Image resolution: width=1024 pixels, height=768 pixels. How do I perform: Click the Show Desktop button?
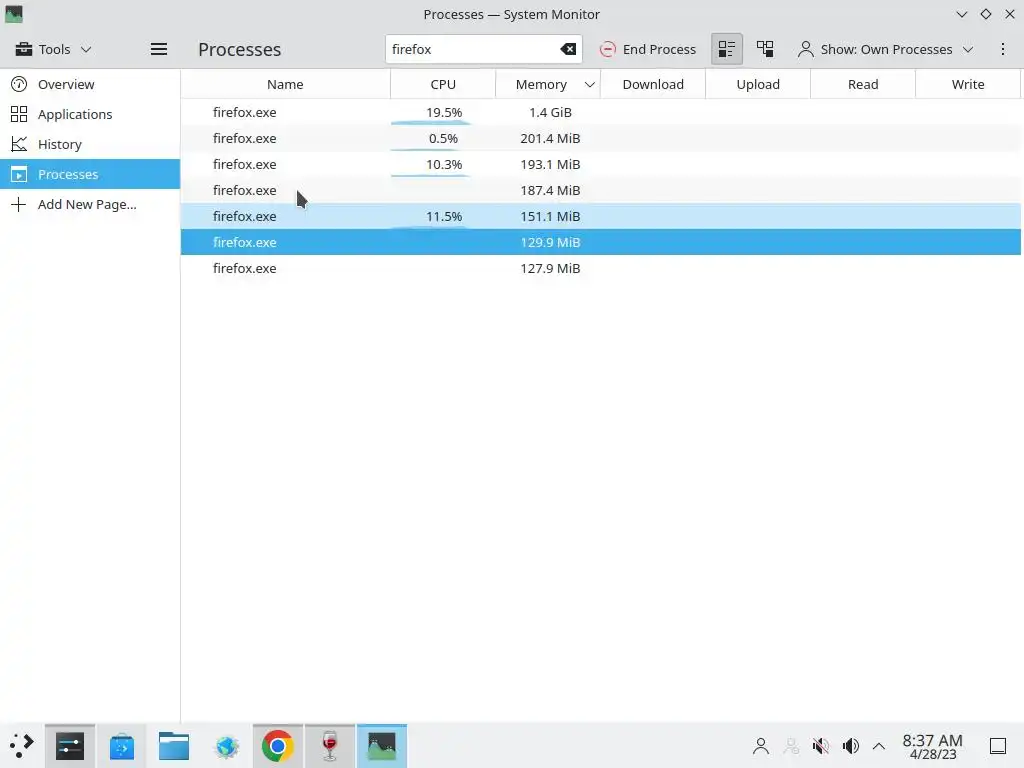[x=998, y=746]
